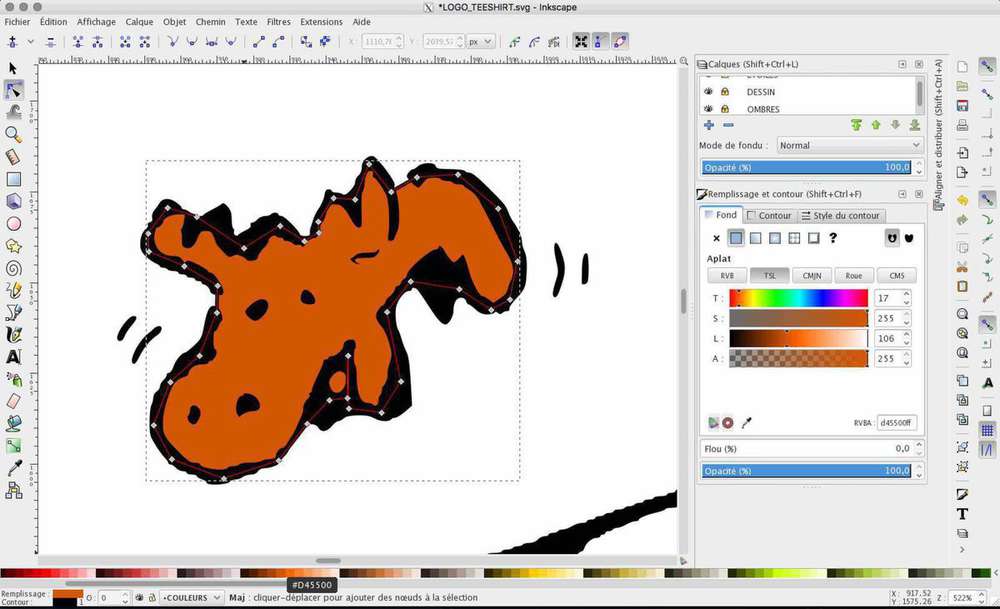
Task: Open the COULEURS layer dropdown
Action: (x=191, y=598)
